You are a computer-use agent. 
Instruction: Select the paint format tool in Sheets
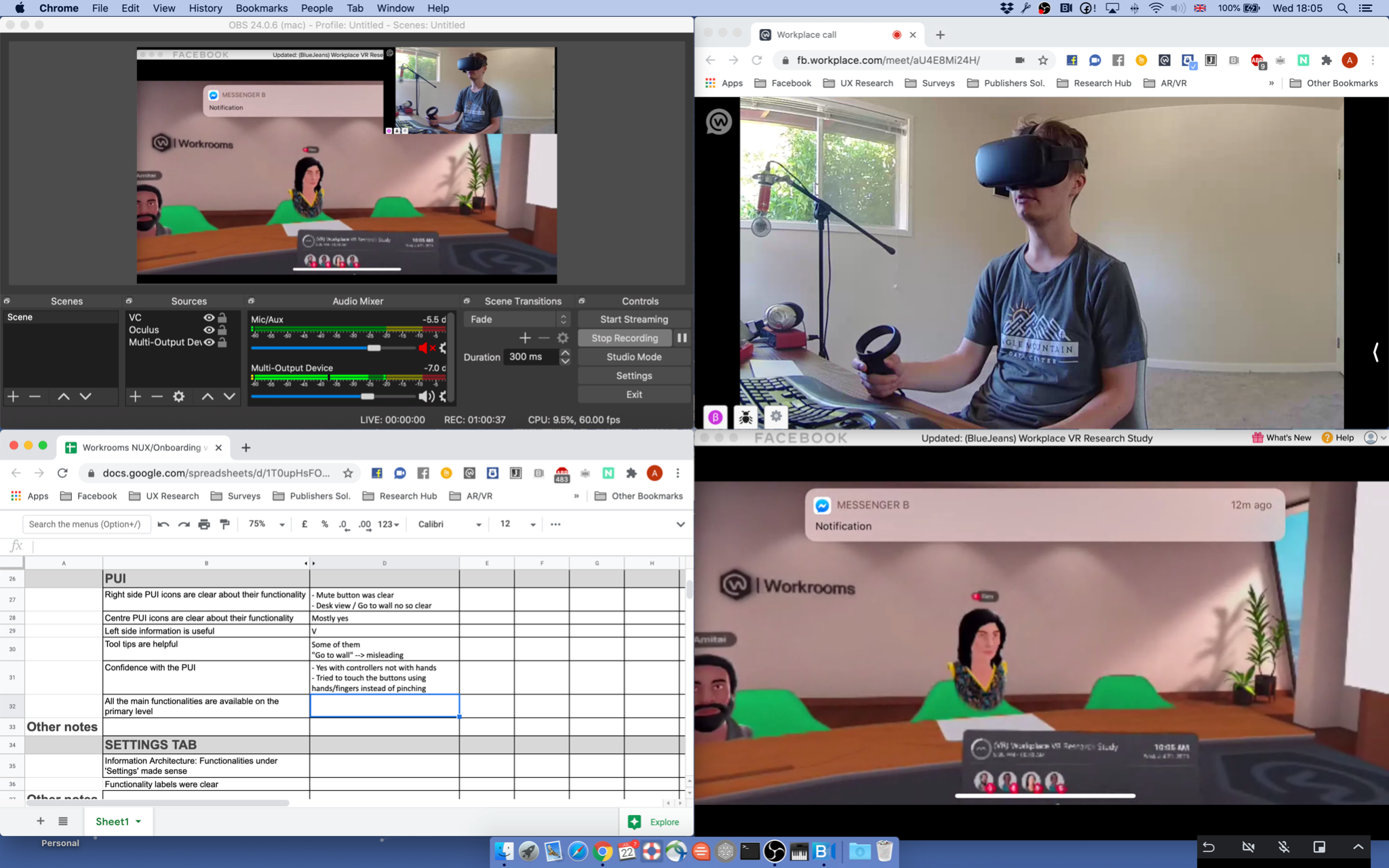point(224,524)
